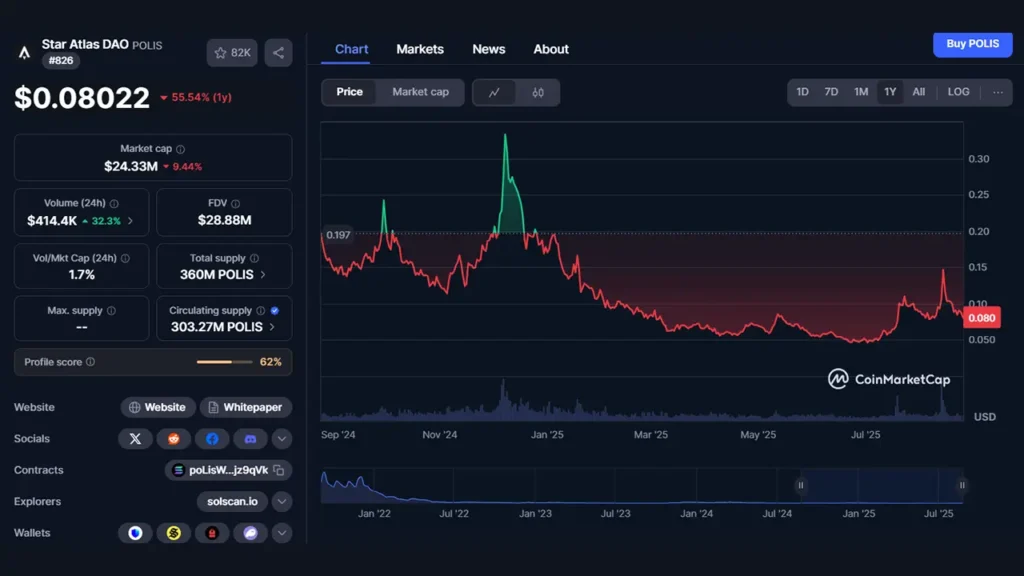Open the Max. supply info icon
1024x576 pixels.
point(111,310)
